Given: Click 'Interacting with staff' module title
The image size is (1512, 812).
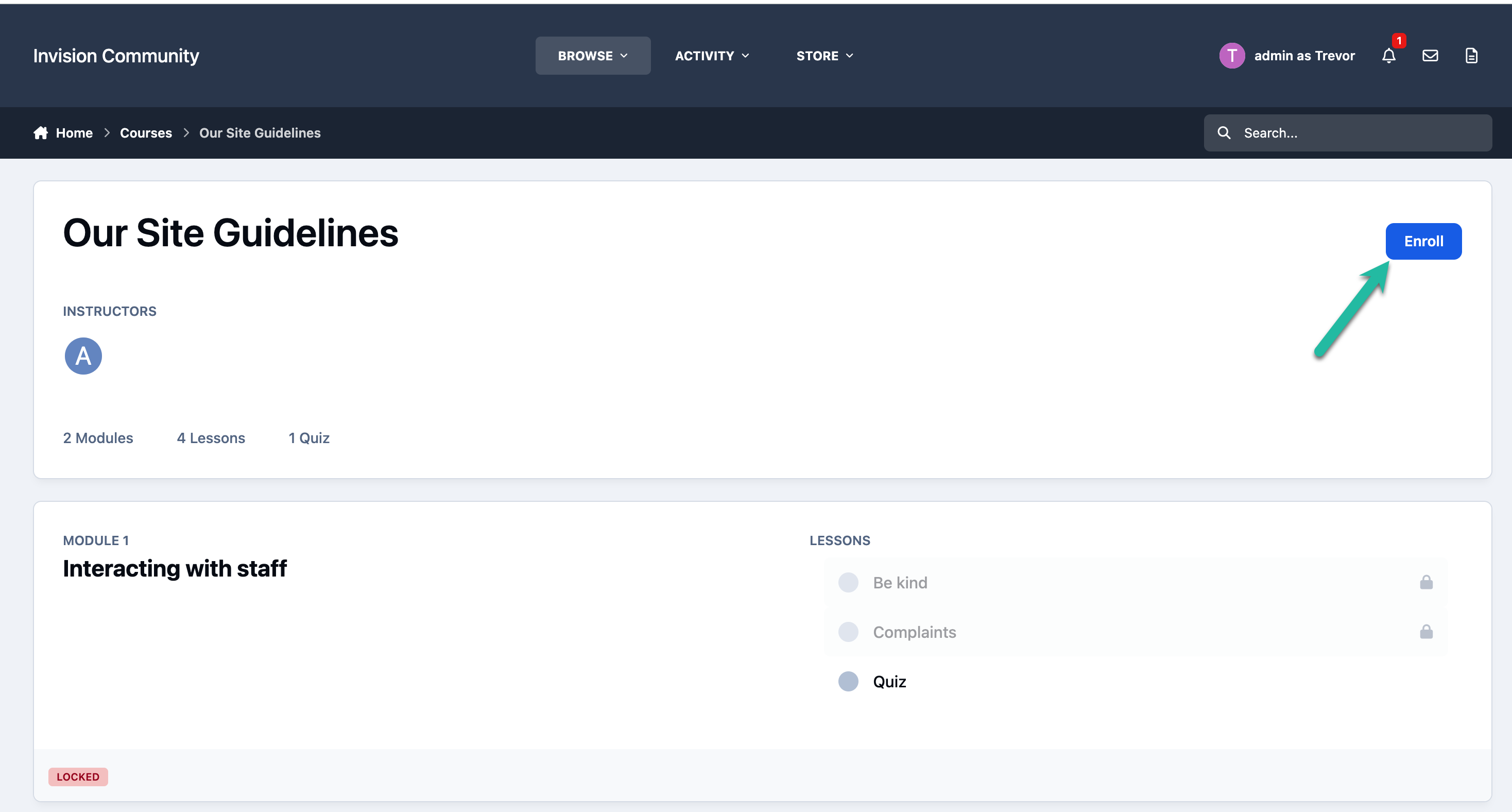Looking at the screenshot, I should coord(175,568).
